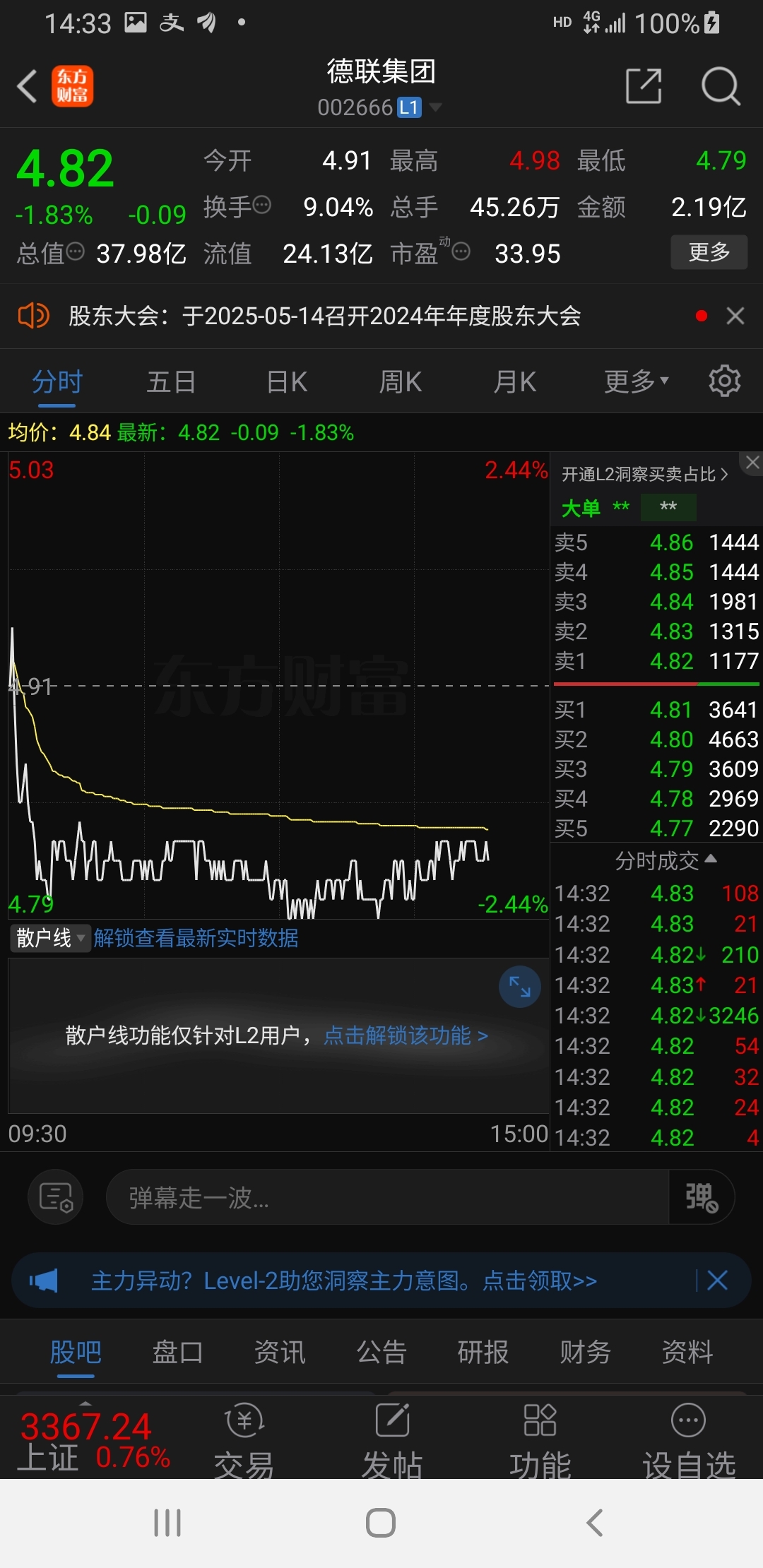Expand the 上证 index 3367.24 panel
This screenshot has width=763, height=1568.
point(92,1439)
